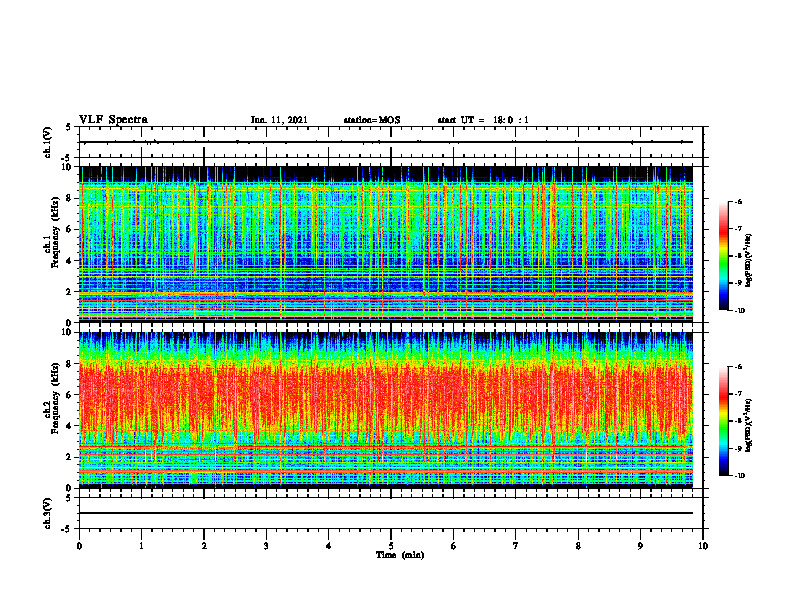Screen dimensions: 792x612
Task: Click the ch.1 colorbar log(PSD) unit label
Action: pos(750,261)
